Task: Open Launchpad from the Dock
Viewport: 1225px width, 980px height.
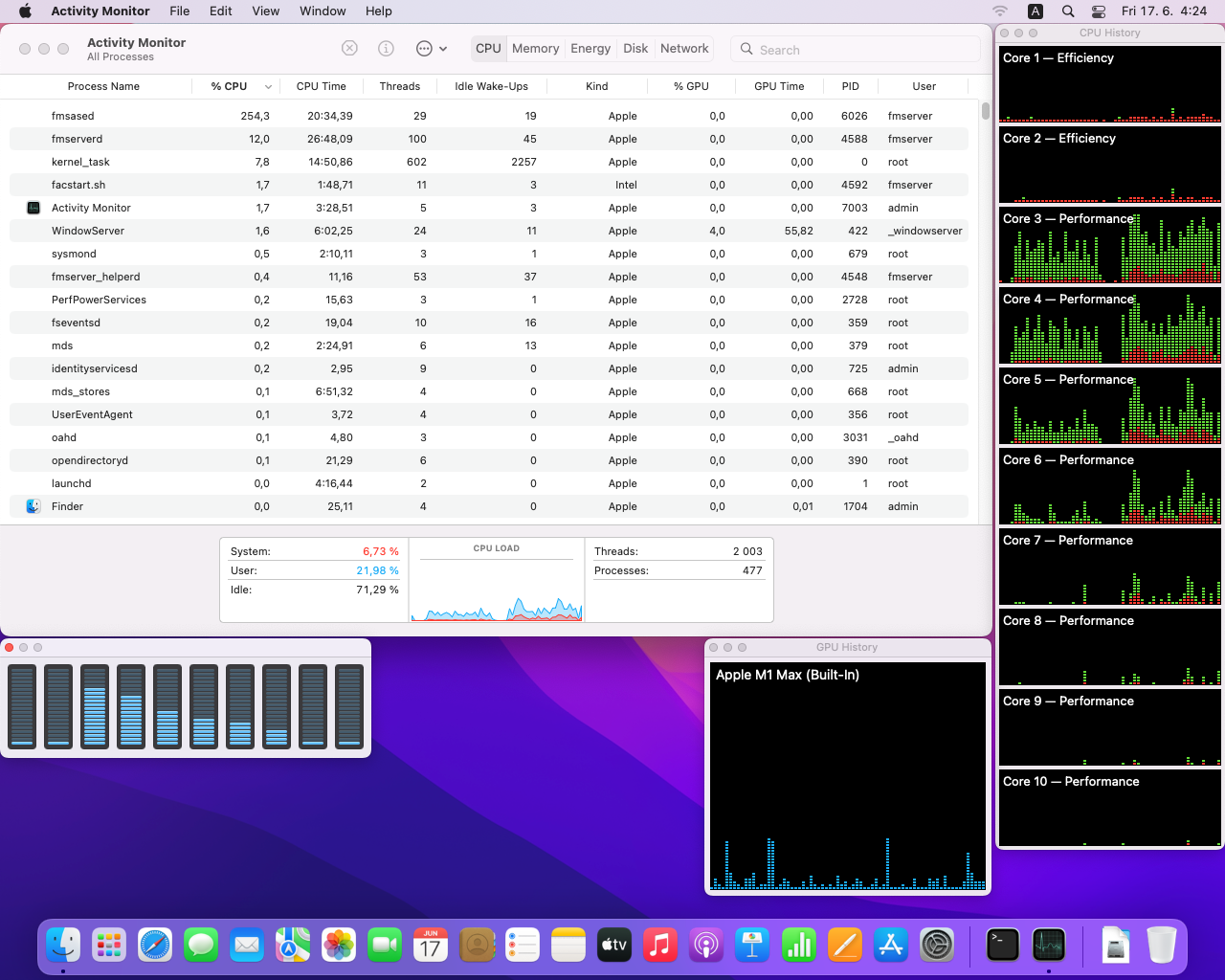Action: pos(109,946)
